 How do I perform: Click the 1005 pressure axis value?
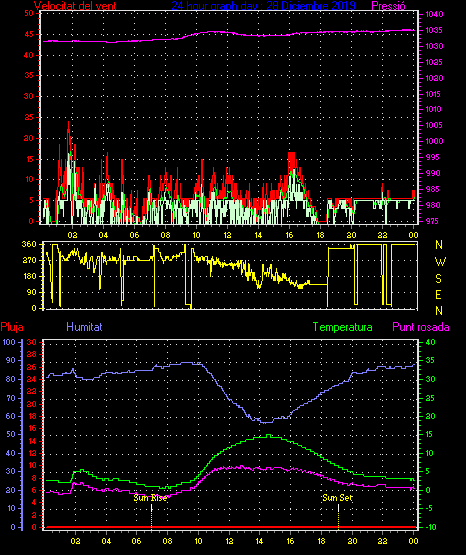[x=434, y=125]
